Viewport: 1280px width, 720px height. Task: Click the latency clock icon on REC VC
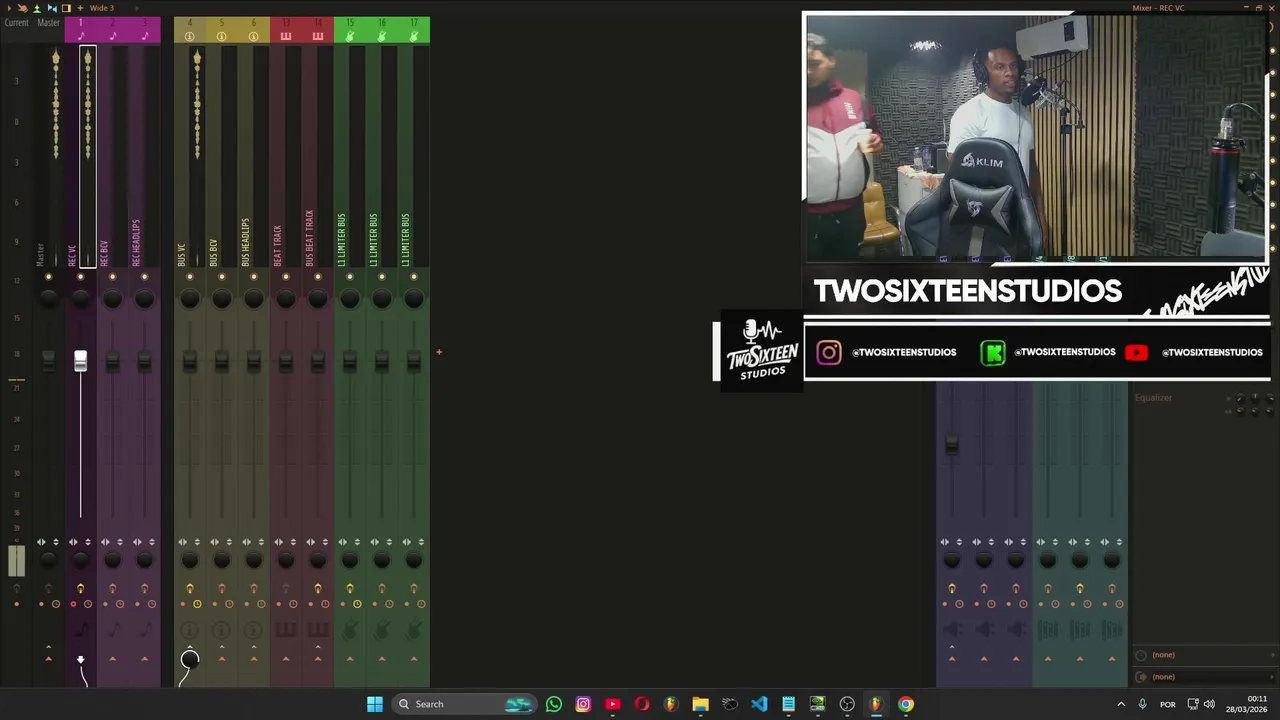coord(88,604)
